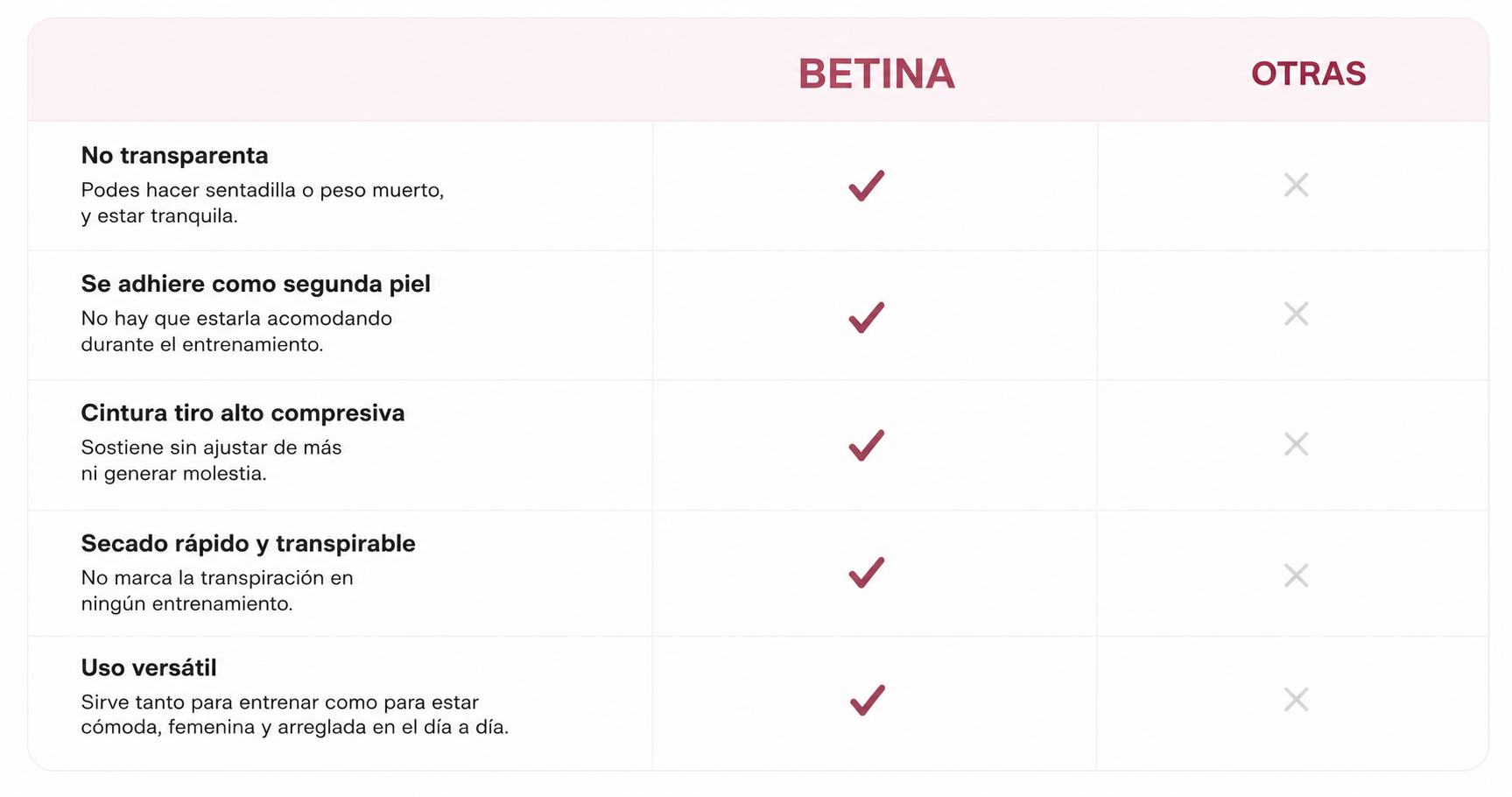Viewport: 1512px width, 797px height.
Task: Click the BETINA checkmark for Se adhiere como segunda piel
Action: (867, 317)
